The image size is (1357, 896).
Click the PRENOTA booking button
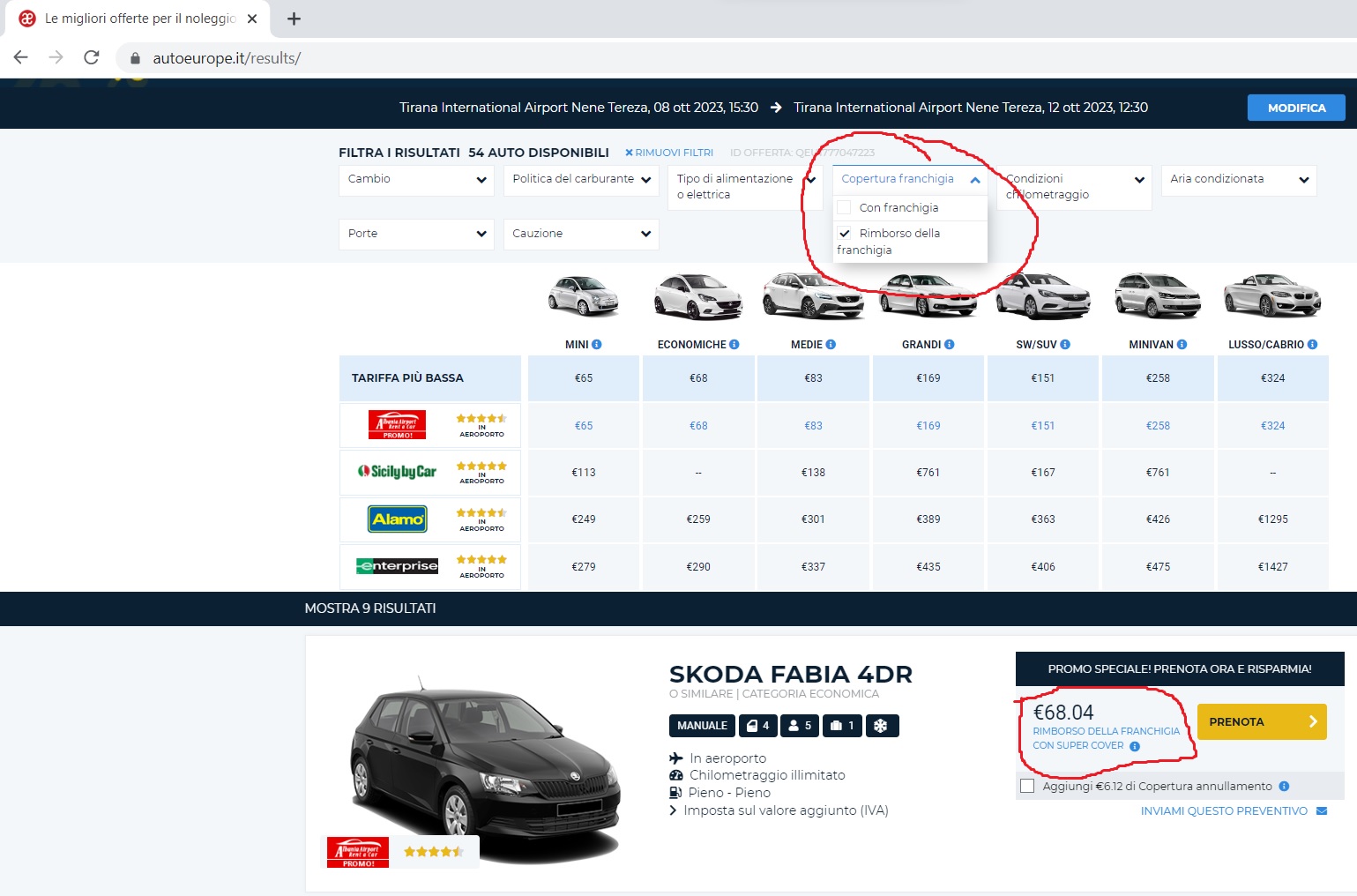1262,721
